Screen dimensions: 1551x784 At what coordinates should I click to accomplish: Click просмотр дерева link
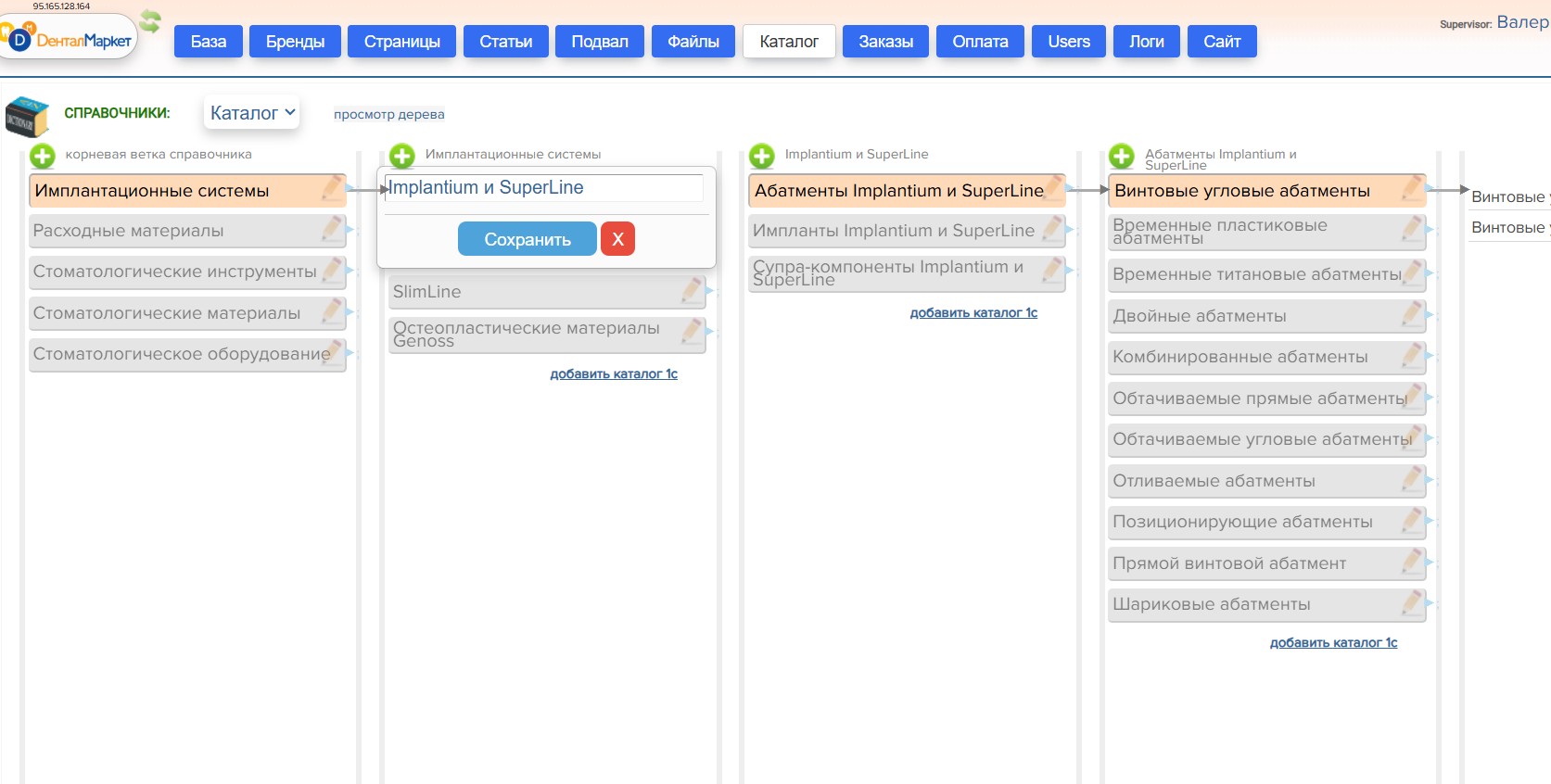pyautogui.click(x=389, y=114)
